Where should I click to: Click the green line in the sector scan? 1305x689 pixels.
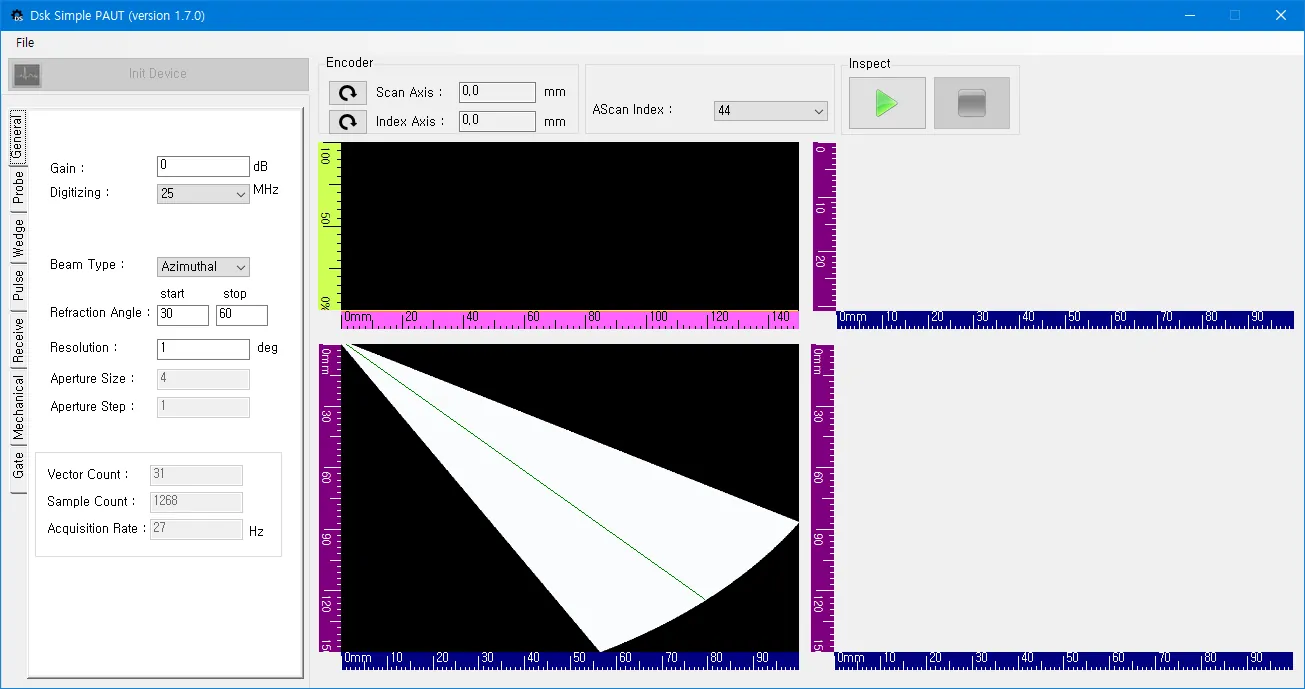point(524,471)
